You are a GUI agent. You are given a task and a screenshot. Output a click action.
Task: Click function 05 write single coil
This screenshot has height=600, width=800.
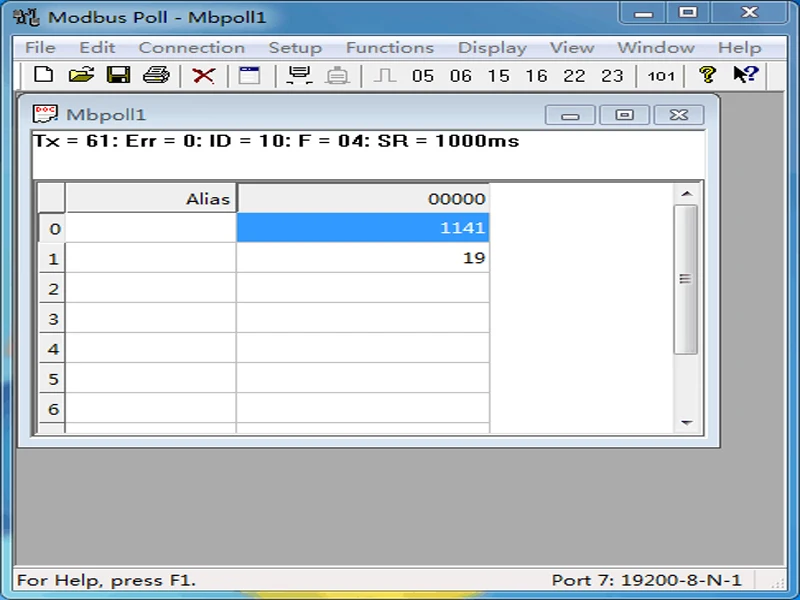tap(423, 76)
